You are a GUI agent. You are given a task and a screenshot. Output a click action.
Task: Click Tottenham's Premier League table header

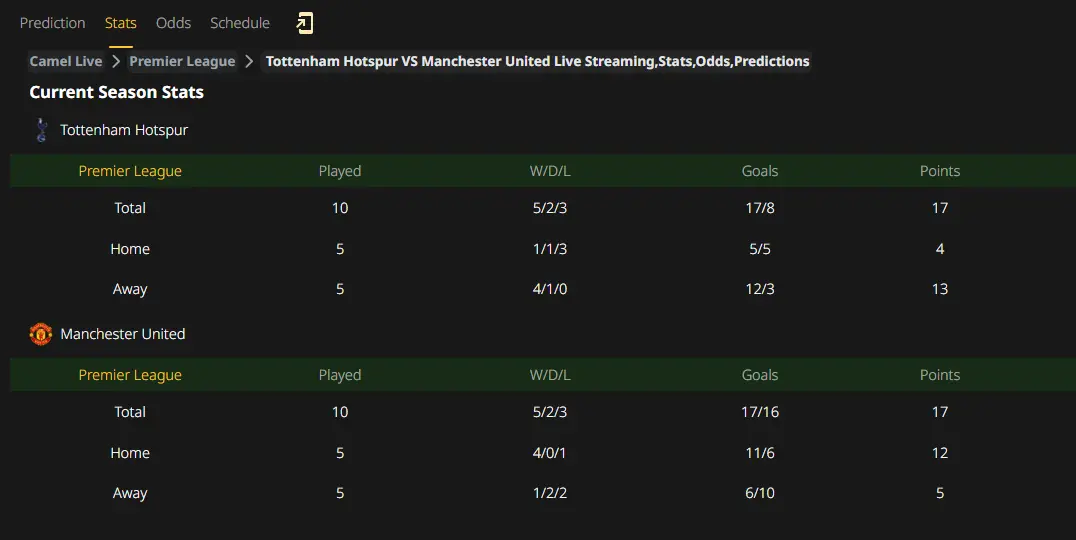tap(130, 171)
